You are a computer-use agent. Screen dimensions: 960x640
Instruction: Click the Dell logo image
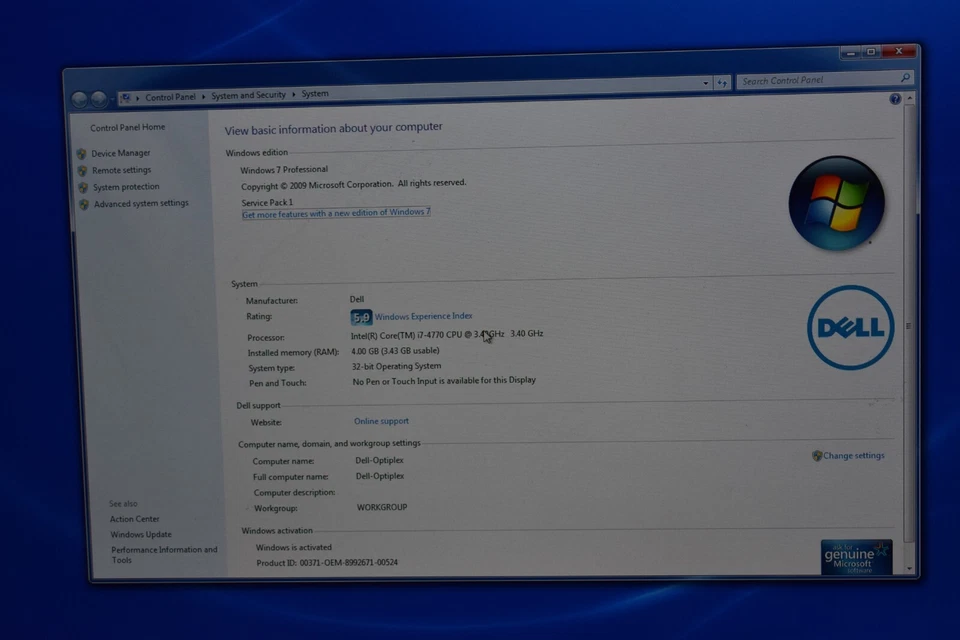coord(850,327)
